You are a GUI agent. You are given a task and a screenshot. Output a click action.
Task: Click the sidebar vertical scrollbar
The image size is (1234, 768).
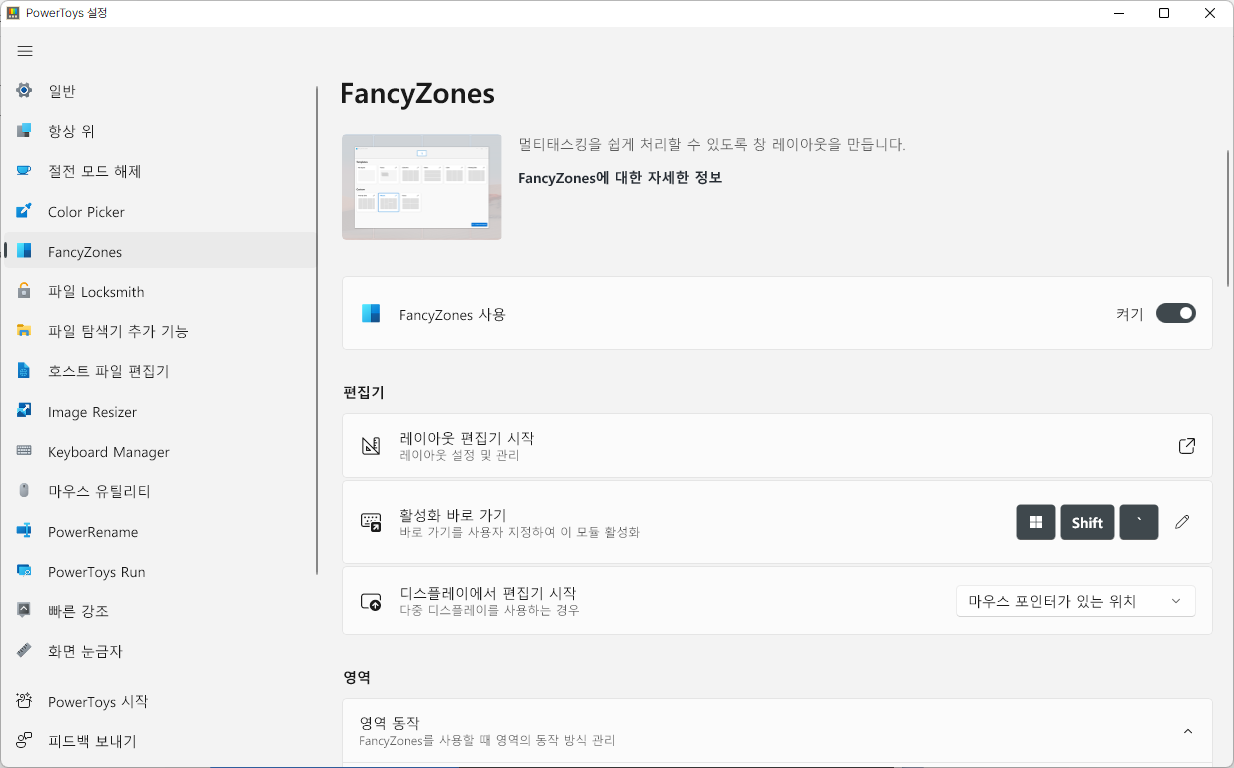pos(317,330)
